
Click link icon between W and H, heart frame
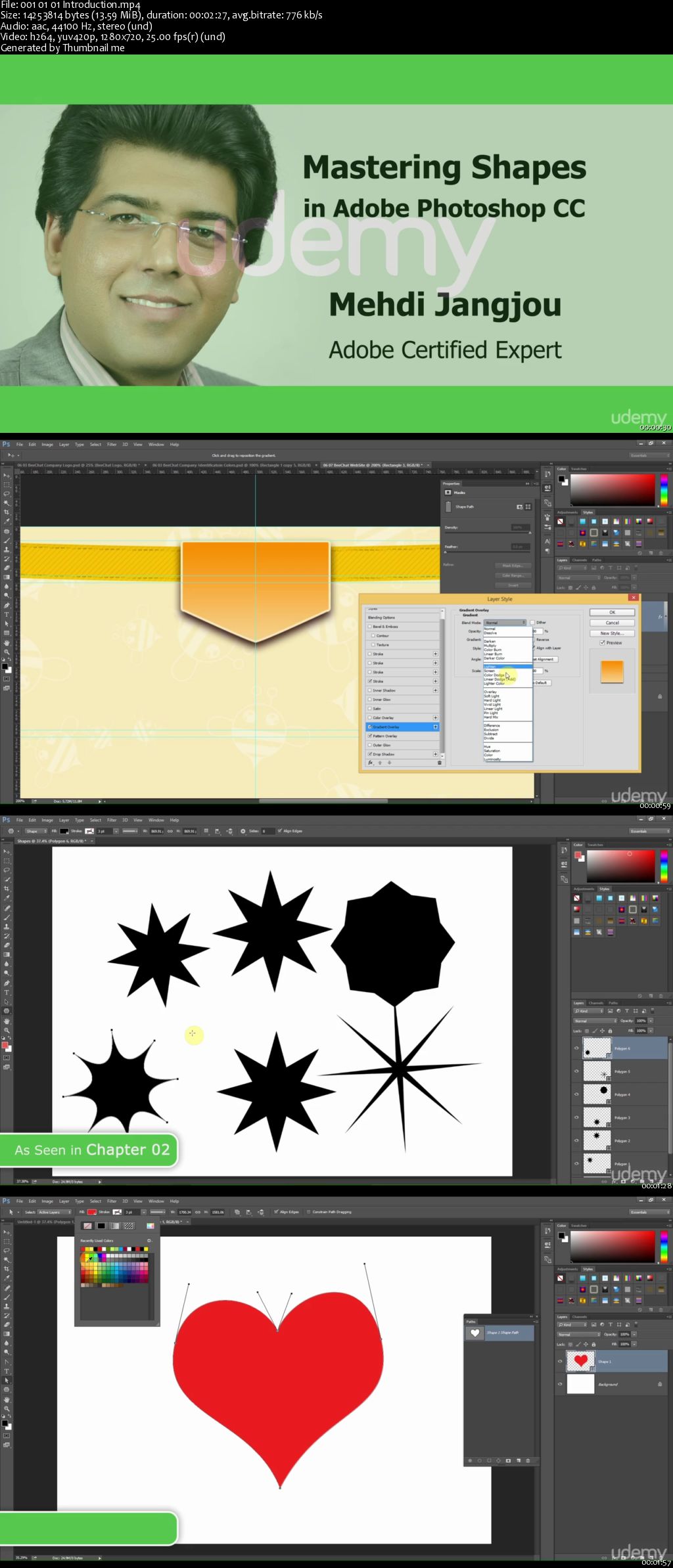[197, 1212]
